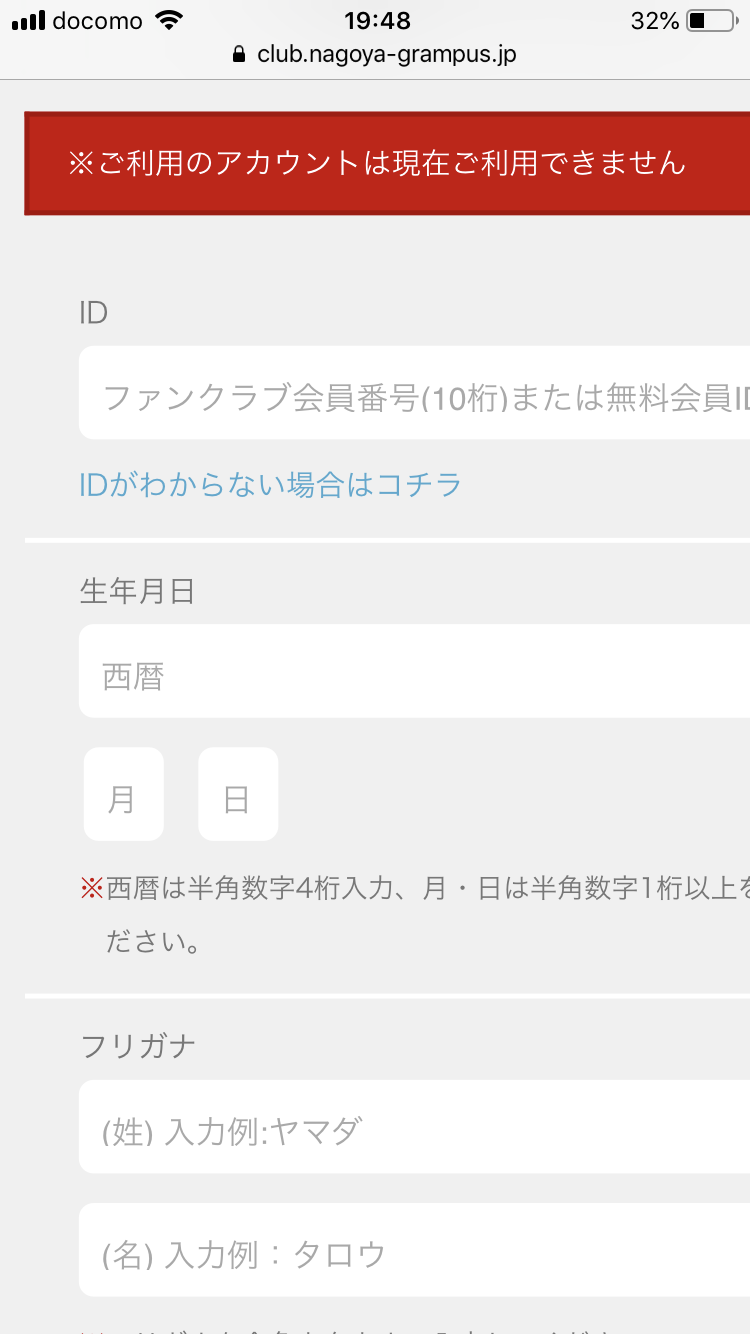The image size is (750, 1334).
Task: Select the 日 day field
Action: 238,794
